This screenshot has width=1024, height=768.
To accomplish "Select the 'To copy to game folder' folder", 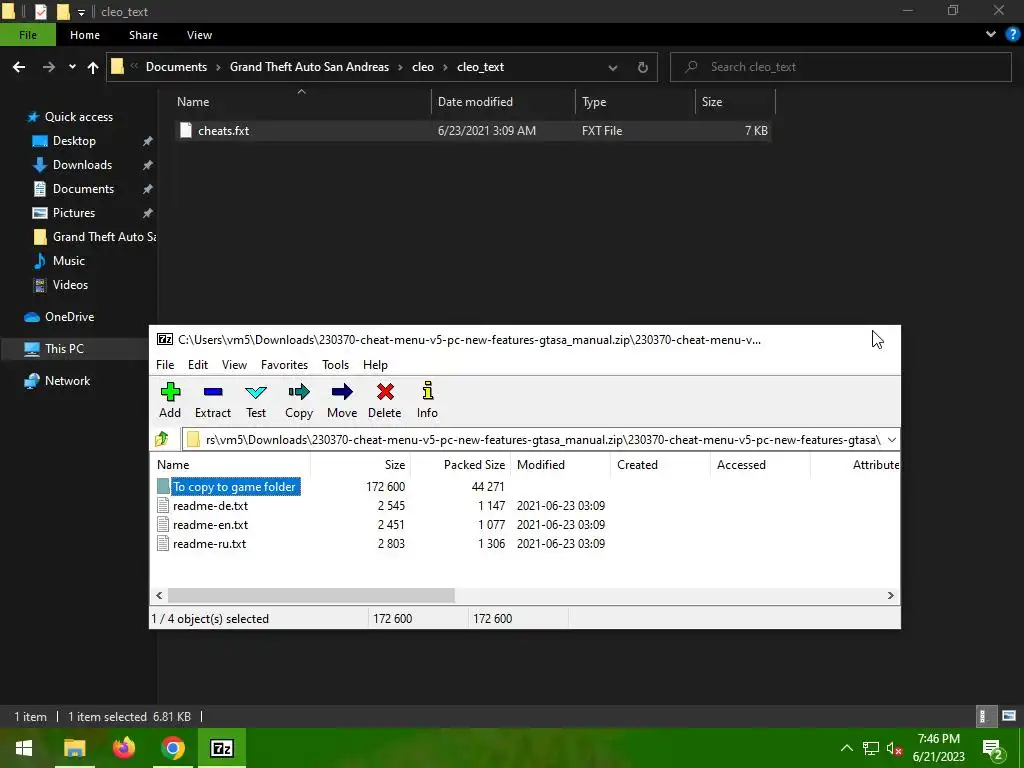I will [229, 487].
